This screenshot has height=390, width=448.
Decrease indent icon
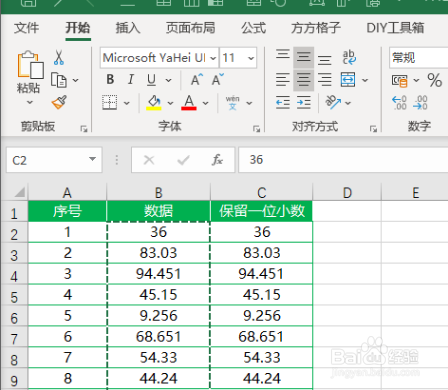click(283, 102)
